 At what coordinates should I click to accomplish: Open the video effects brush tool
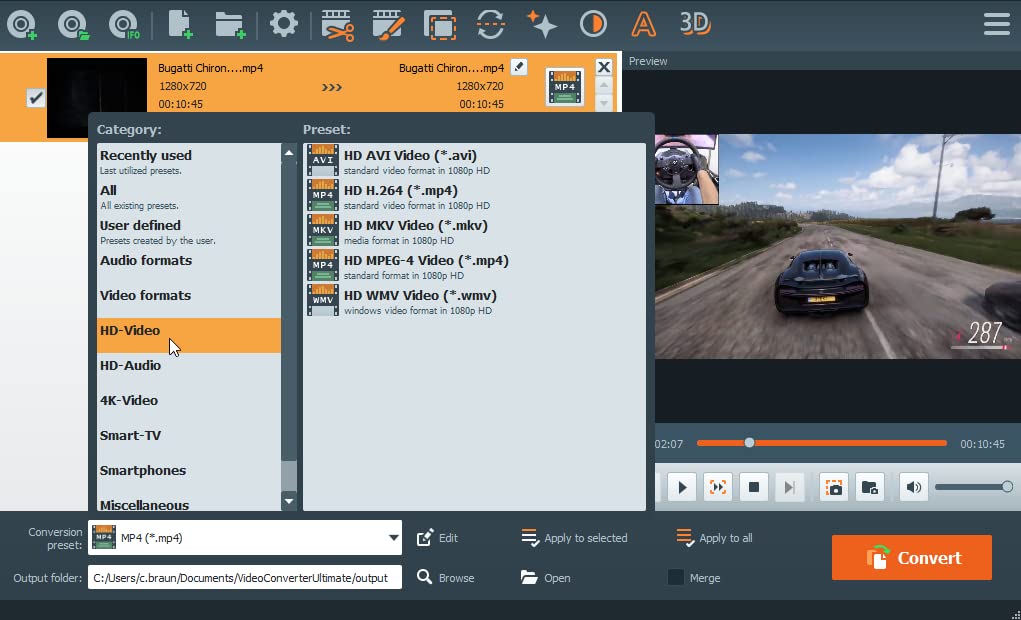coord(389,25)
